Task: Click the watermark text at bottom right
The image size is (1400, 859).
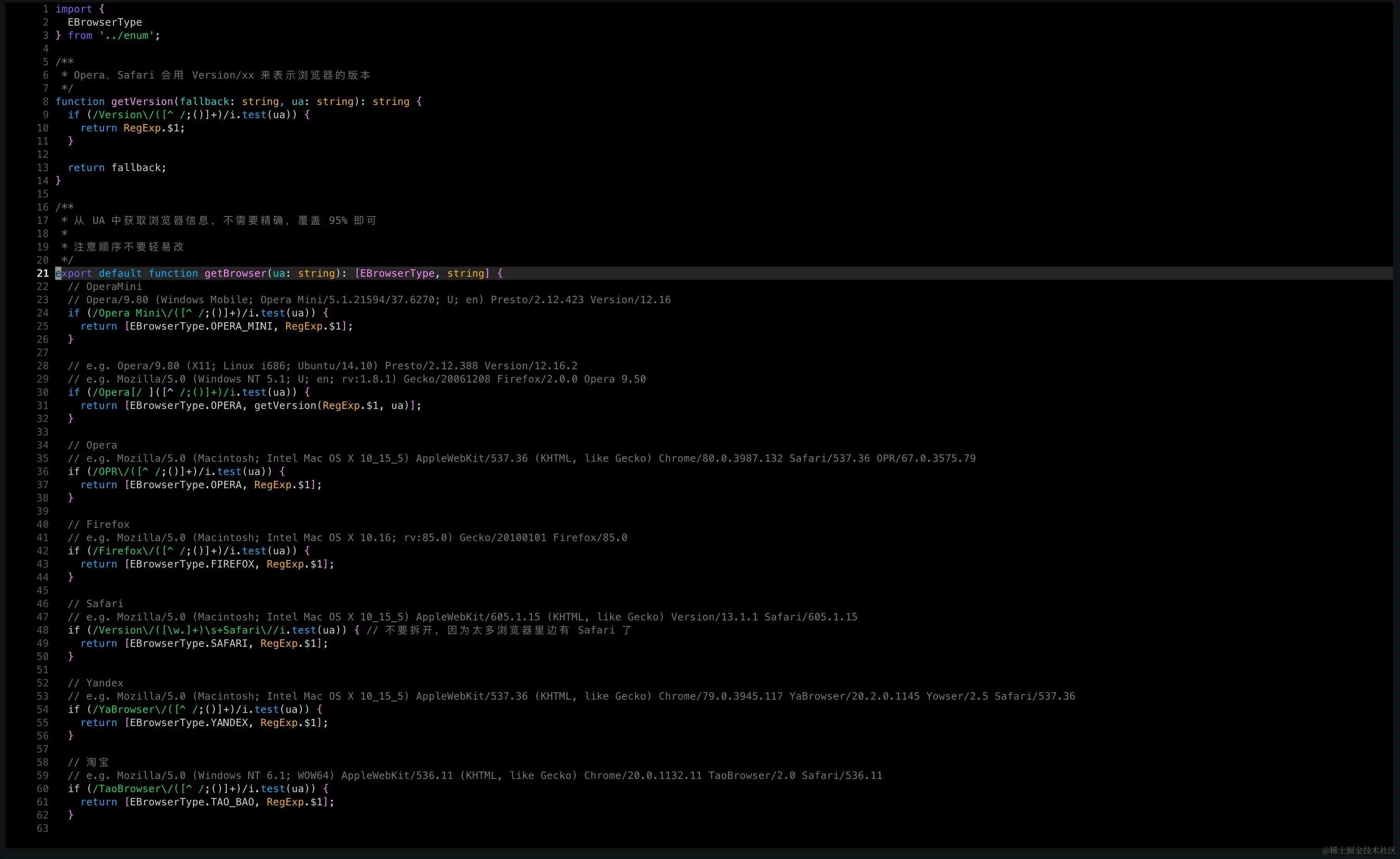Action: tap(1358, 850)
